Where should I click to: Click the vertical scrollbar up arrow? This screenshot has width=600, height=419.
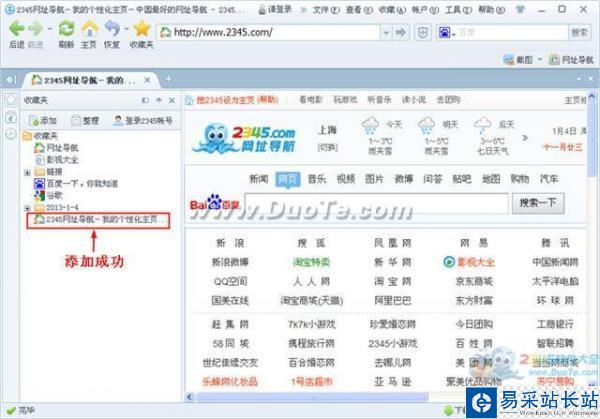point(591,96)
